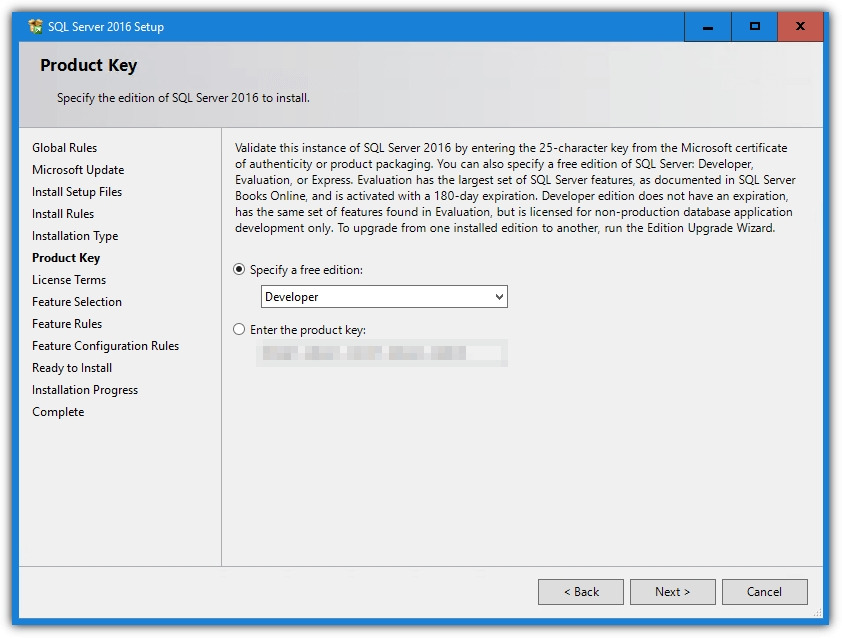Select License Terms step in sidebar
The width and height of the screenshot is (842, 638).
pos(69,280)
